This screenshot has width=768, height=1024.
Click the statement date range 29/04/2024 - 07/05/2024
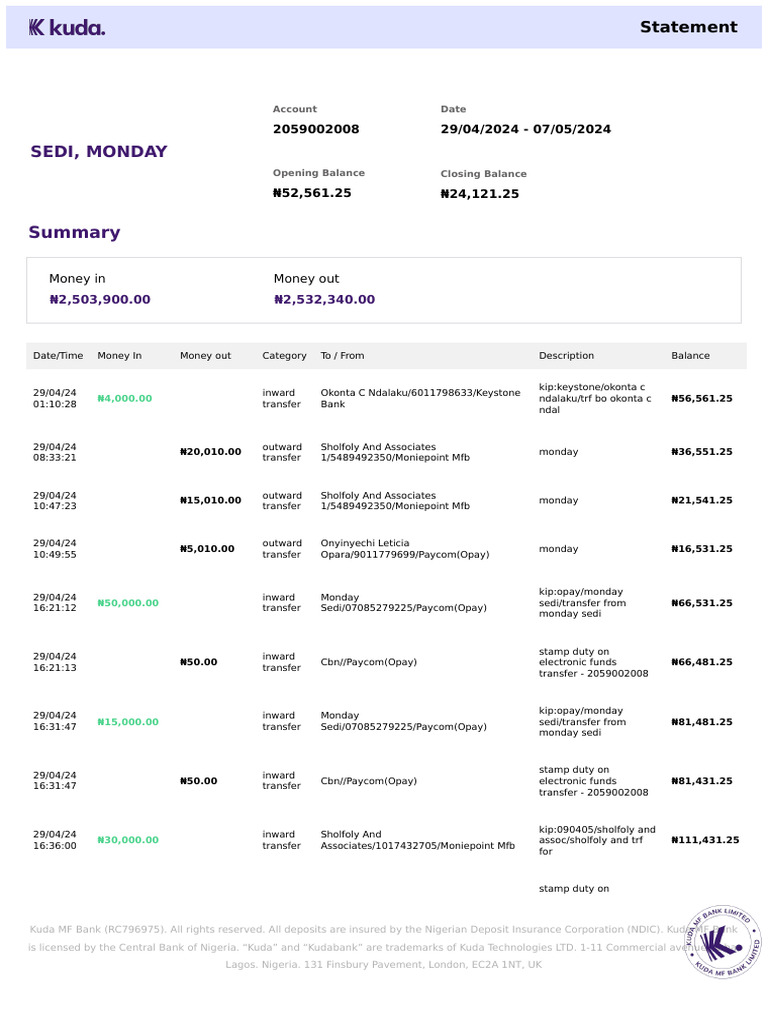coord(525,129)
